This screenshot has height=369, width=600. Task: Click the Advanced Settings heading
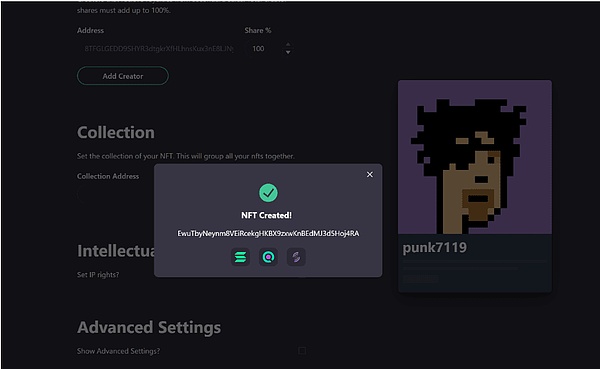pos(149,328)
